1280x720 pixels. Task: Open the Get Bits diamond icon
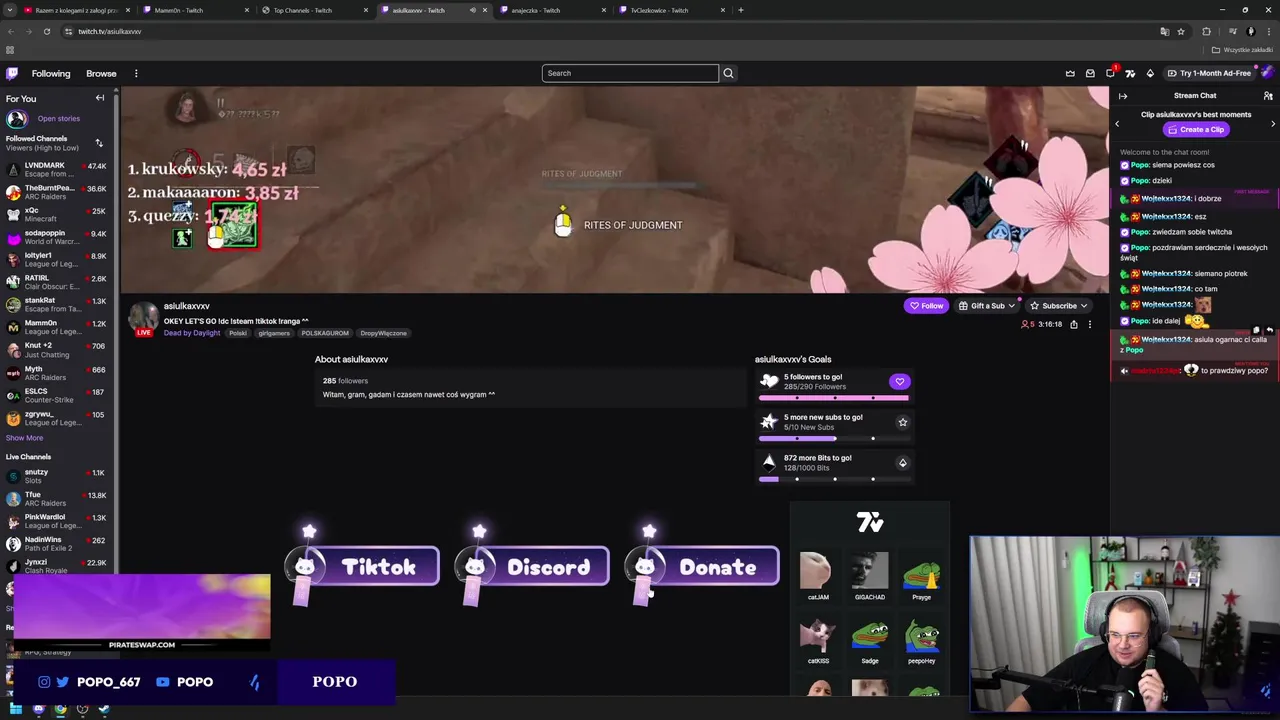(1150, 73)
